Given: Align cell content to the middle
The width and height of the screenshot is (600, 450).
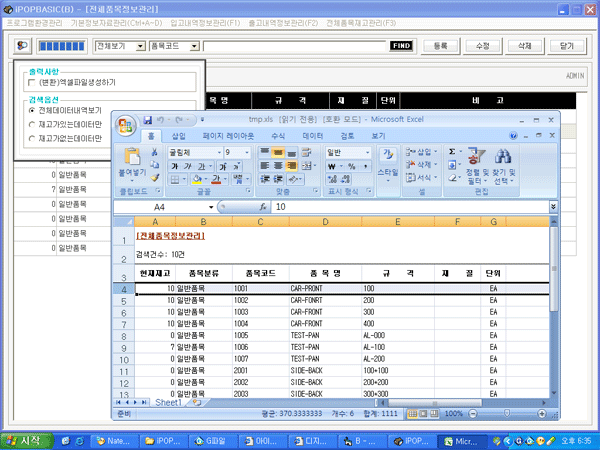Looking at the screenshot, I should 278,152.
